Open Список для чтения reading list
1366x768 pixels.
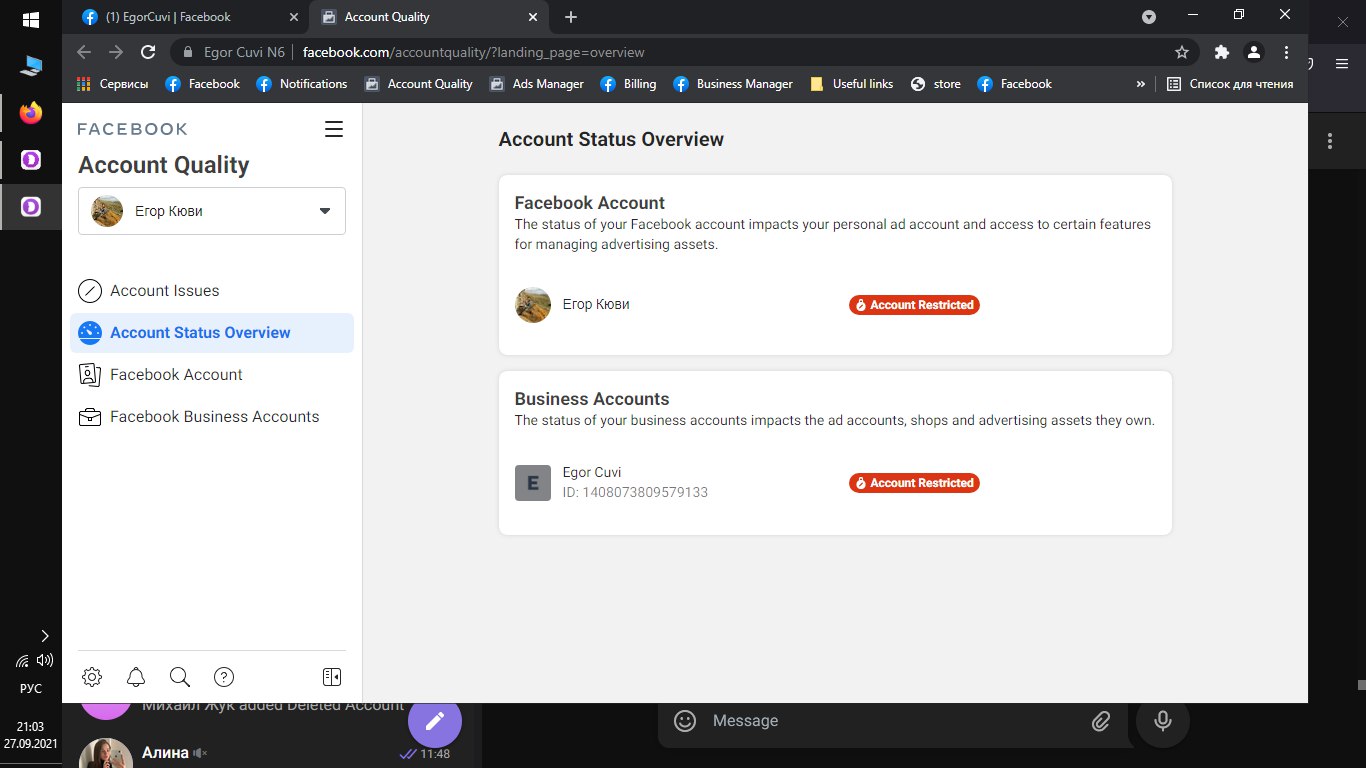pyautogui.click(x=1230, y=84)
